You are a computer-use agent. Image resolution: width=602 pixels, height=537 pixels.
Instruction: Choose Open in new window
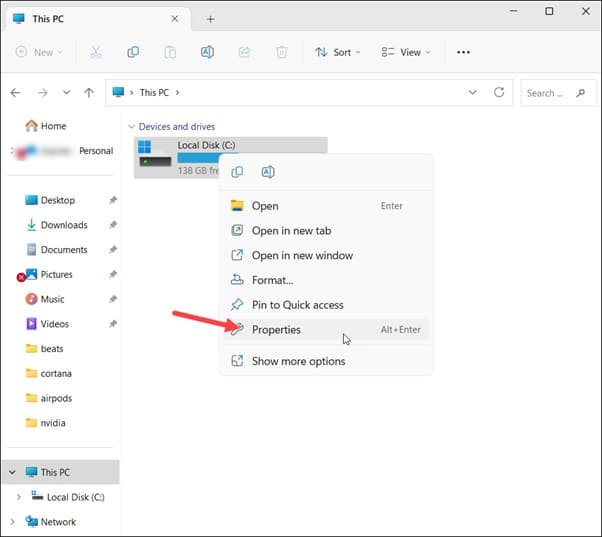click(326, 255)
